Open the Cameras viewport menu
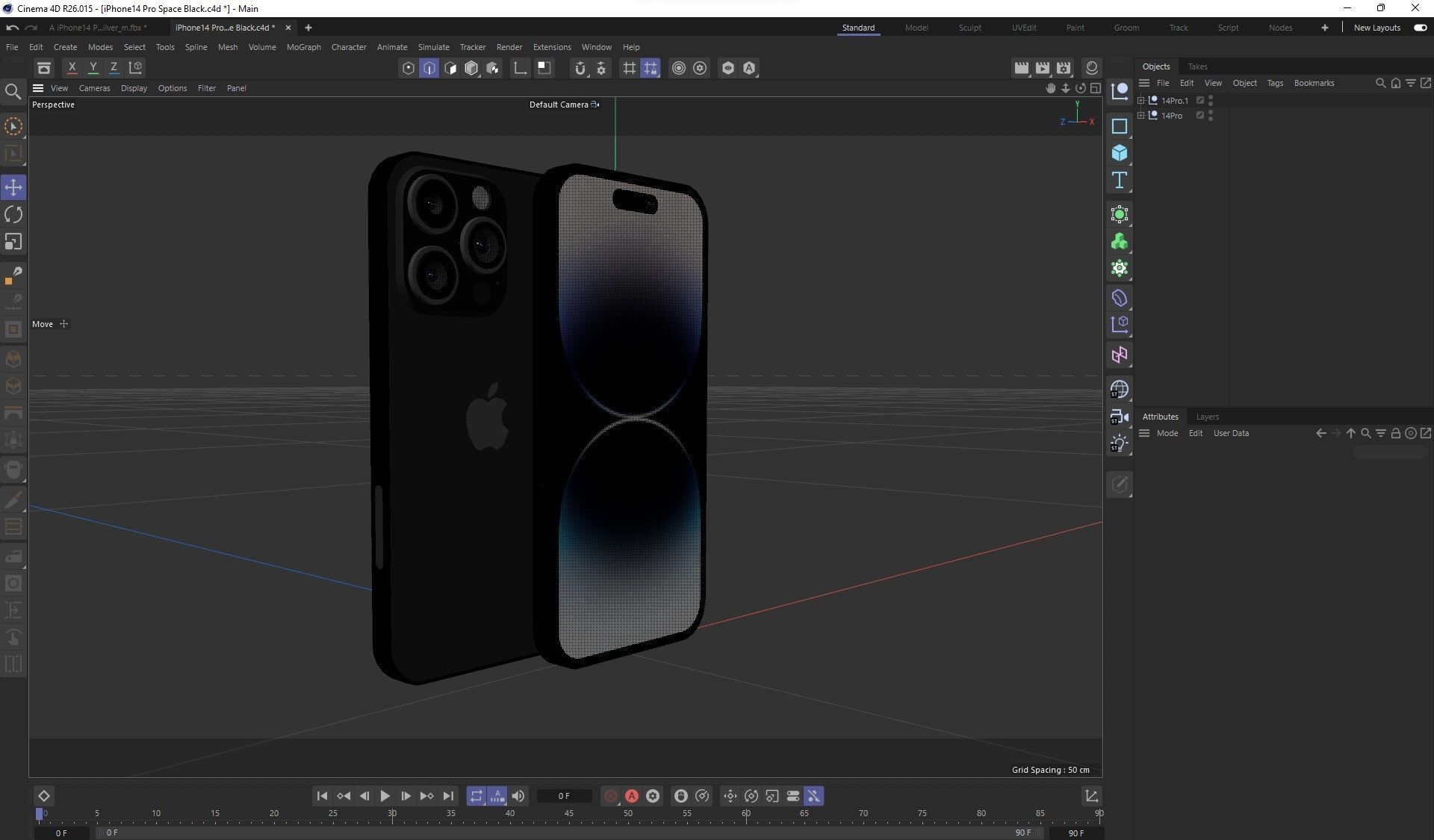Image resolution: width=1434 pixels, height=840 pixels. [x=94, y=88]
